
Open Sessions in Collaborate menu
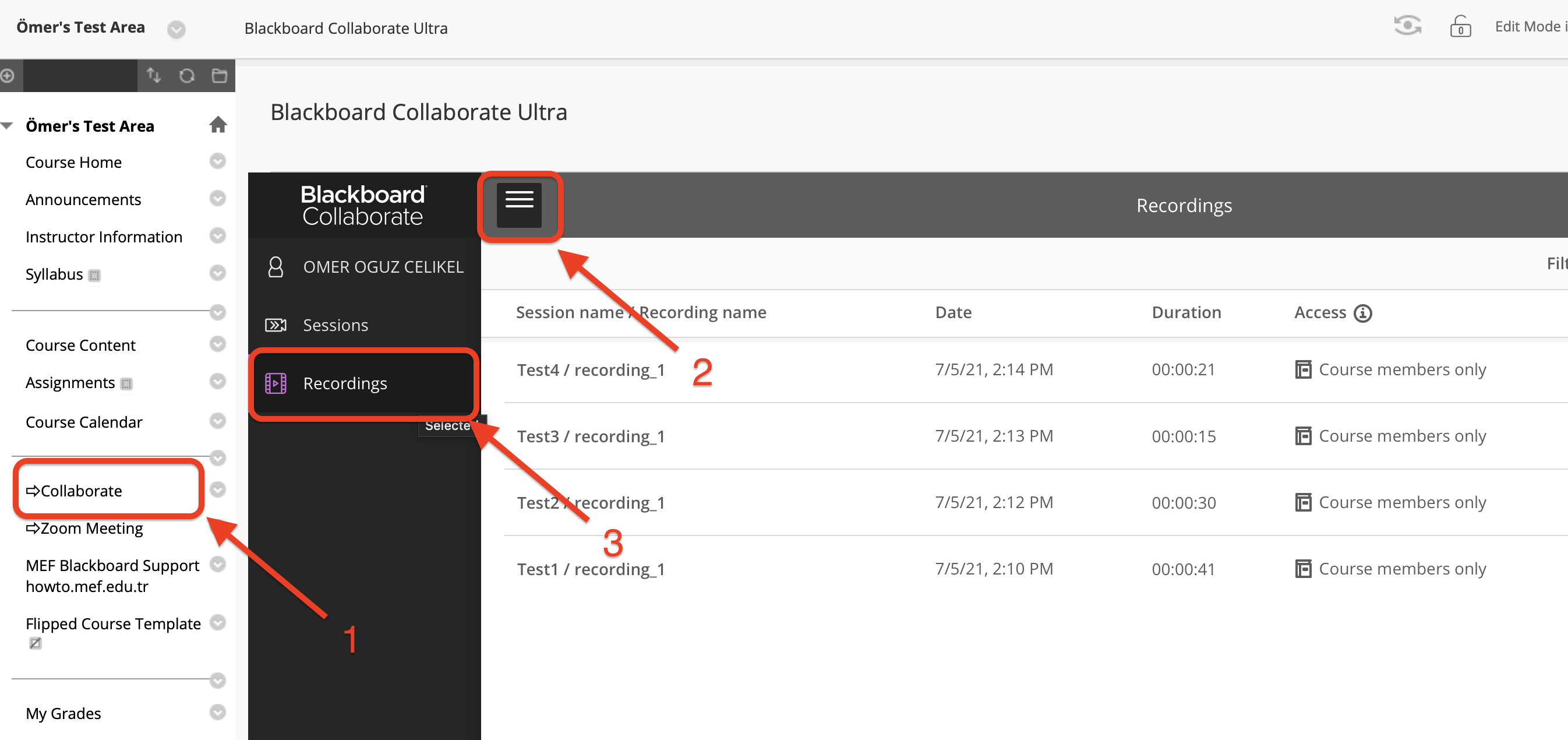[364, 325]
